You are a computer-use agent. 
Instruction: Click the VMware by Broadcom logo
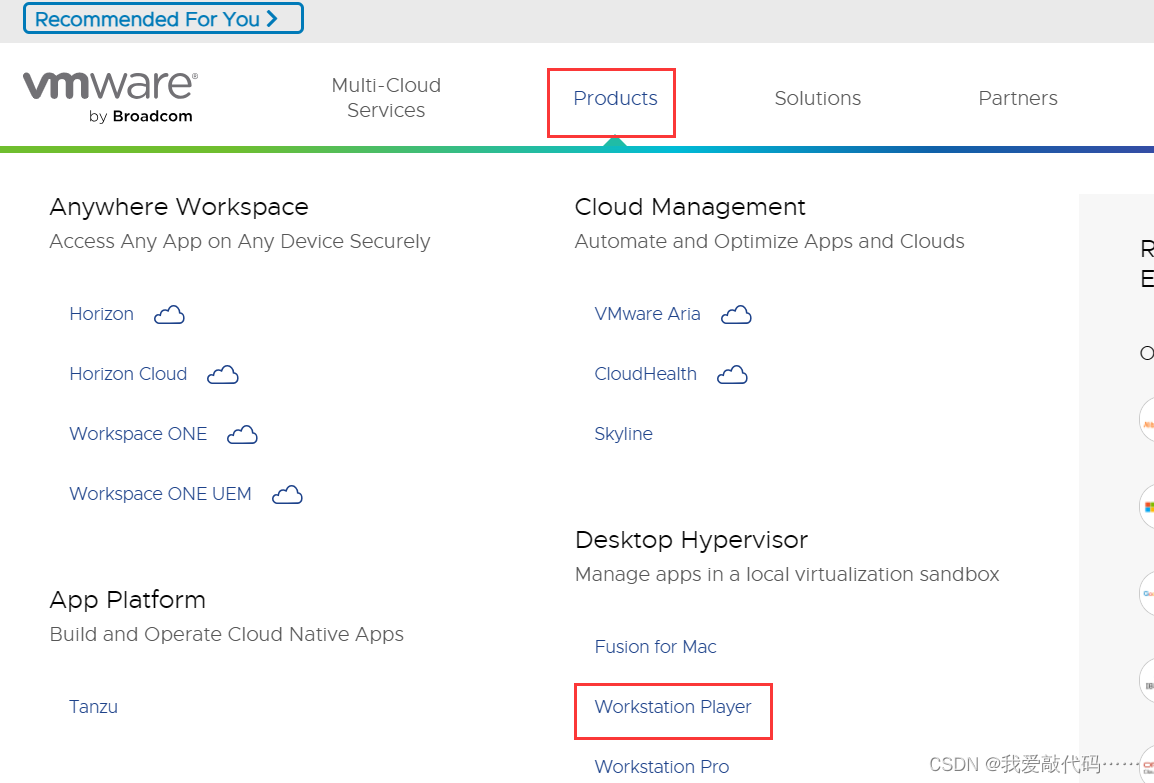[110, 98]
